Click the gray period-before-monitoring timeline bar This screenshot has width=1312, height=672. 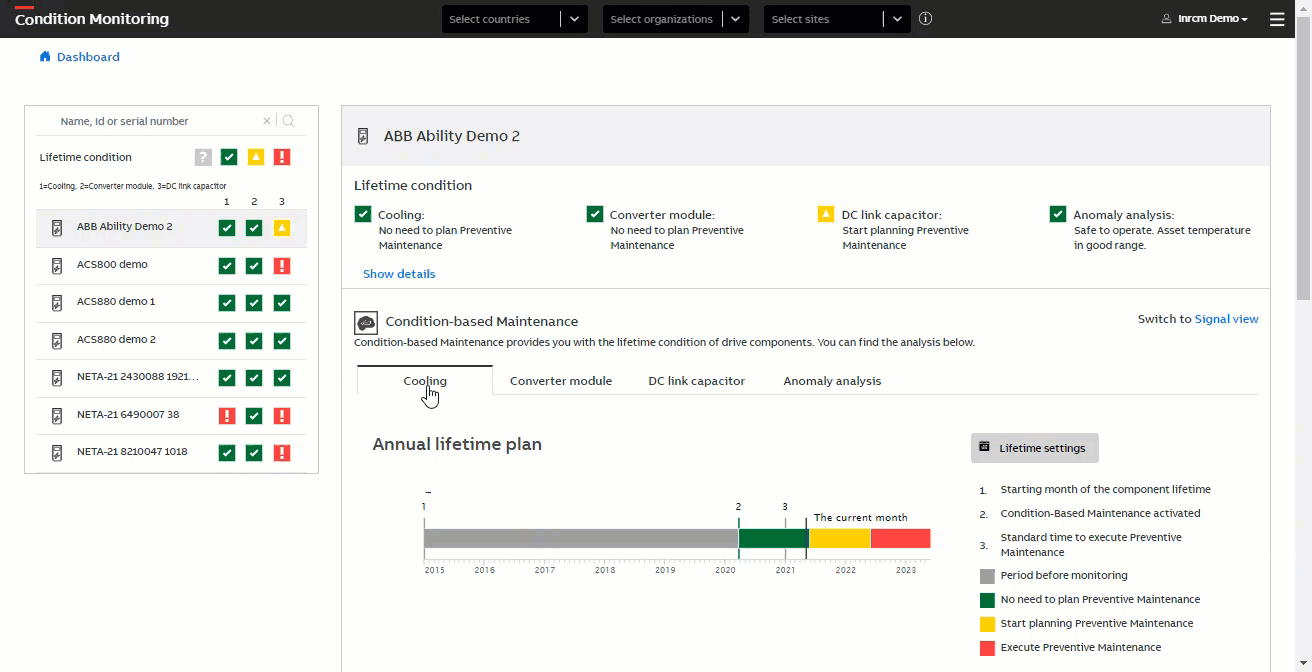(581, 538)
